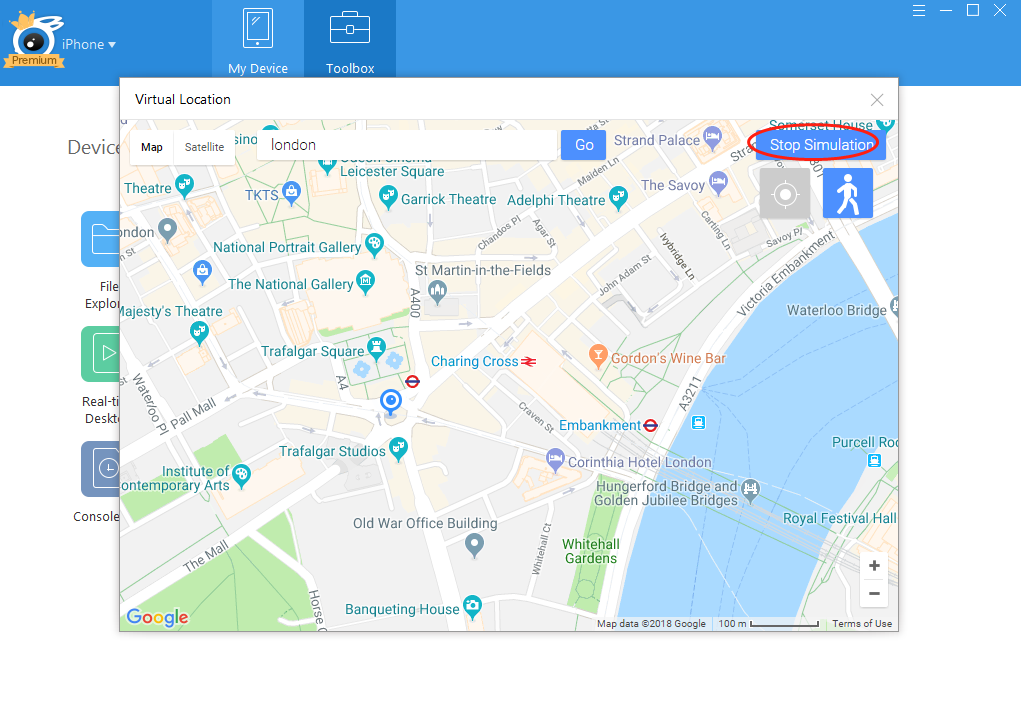Click the Charing Cross rail station icon
The image size is (1021, 710).
(528, 362)
